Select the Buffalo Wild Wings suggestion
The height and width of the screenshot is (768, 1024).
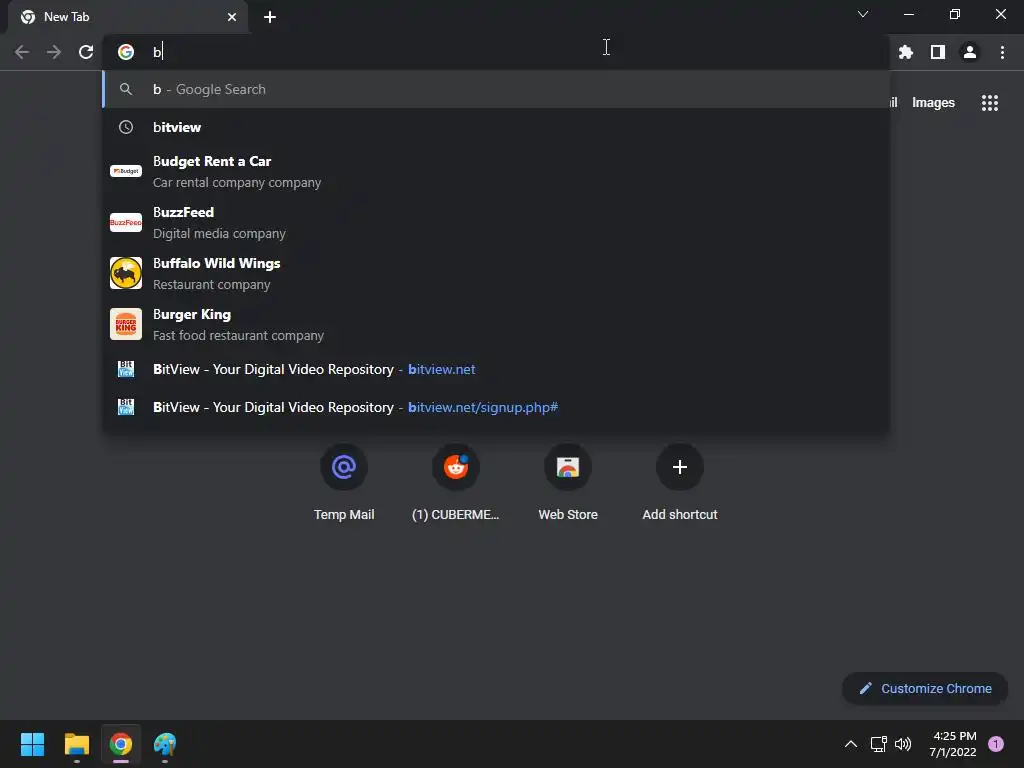coord(496,274)
